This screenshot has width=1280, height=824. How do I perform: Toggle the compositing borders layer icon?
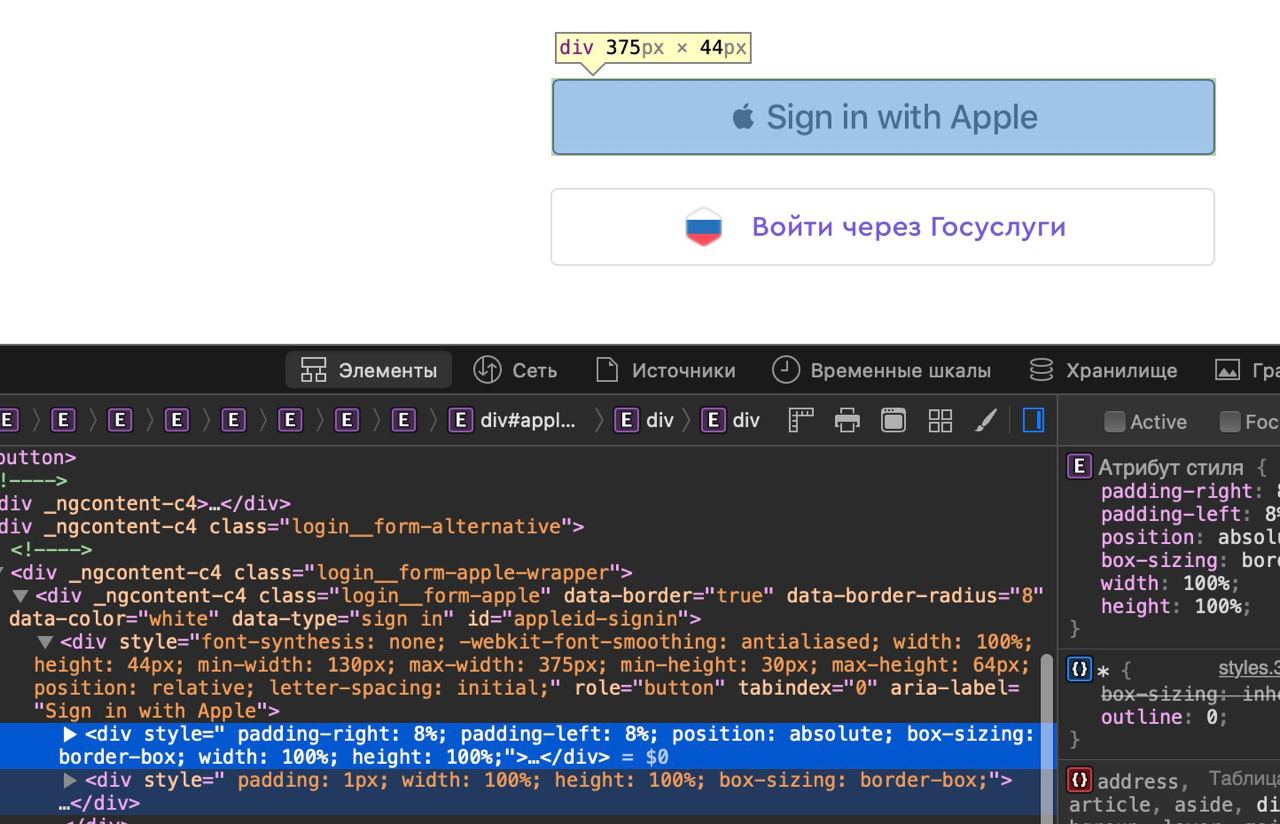893,421
